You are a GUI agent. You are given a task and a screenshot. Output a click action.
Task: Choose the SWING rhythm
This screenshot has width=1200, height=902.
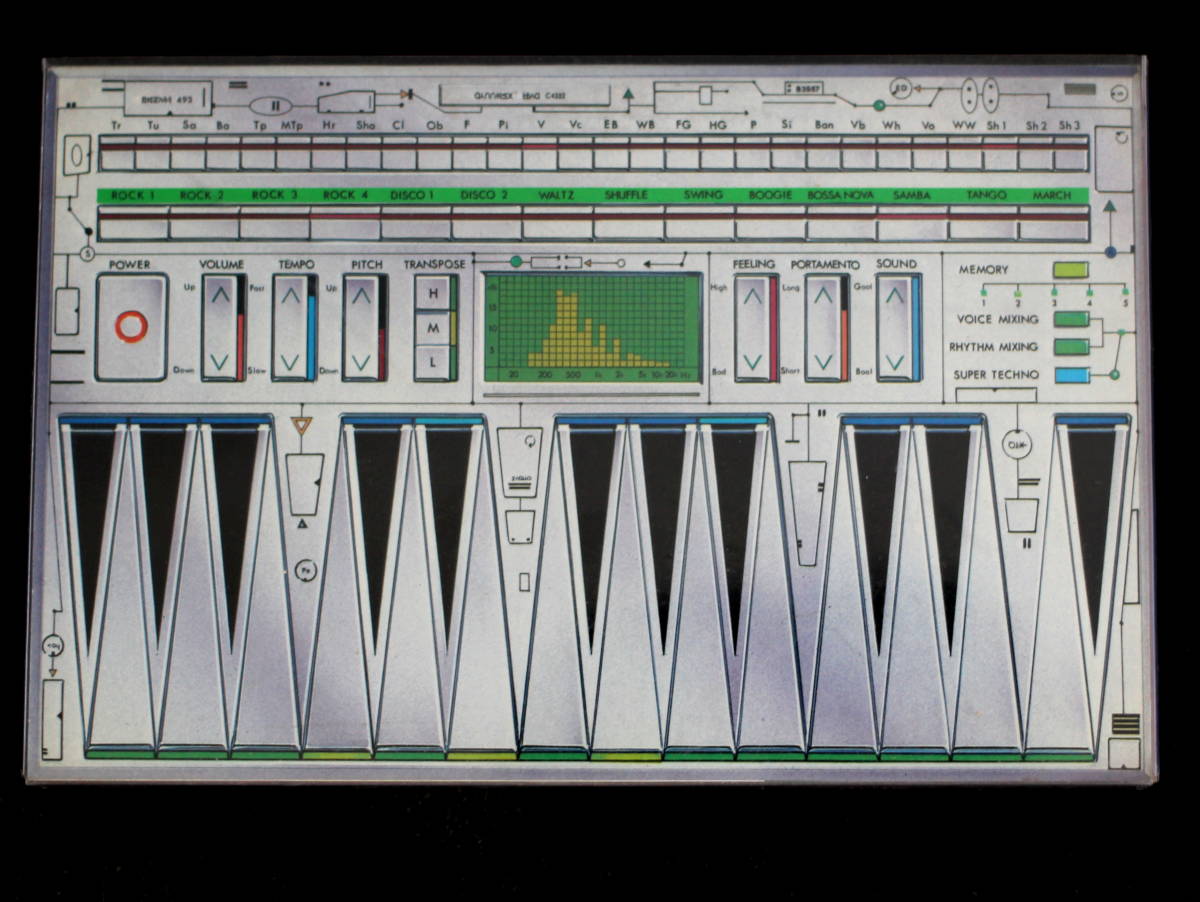pos(699,222)
